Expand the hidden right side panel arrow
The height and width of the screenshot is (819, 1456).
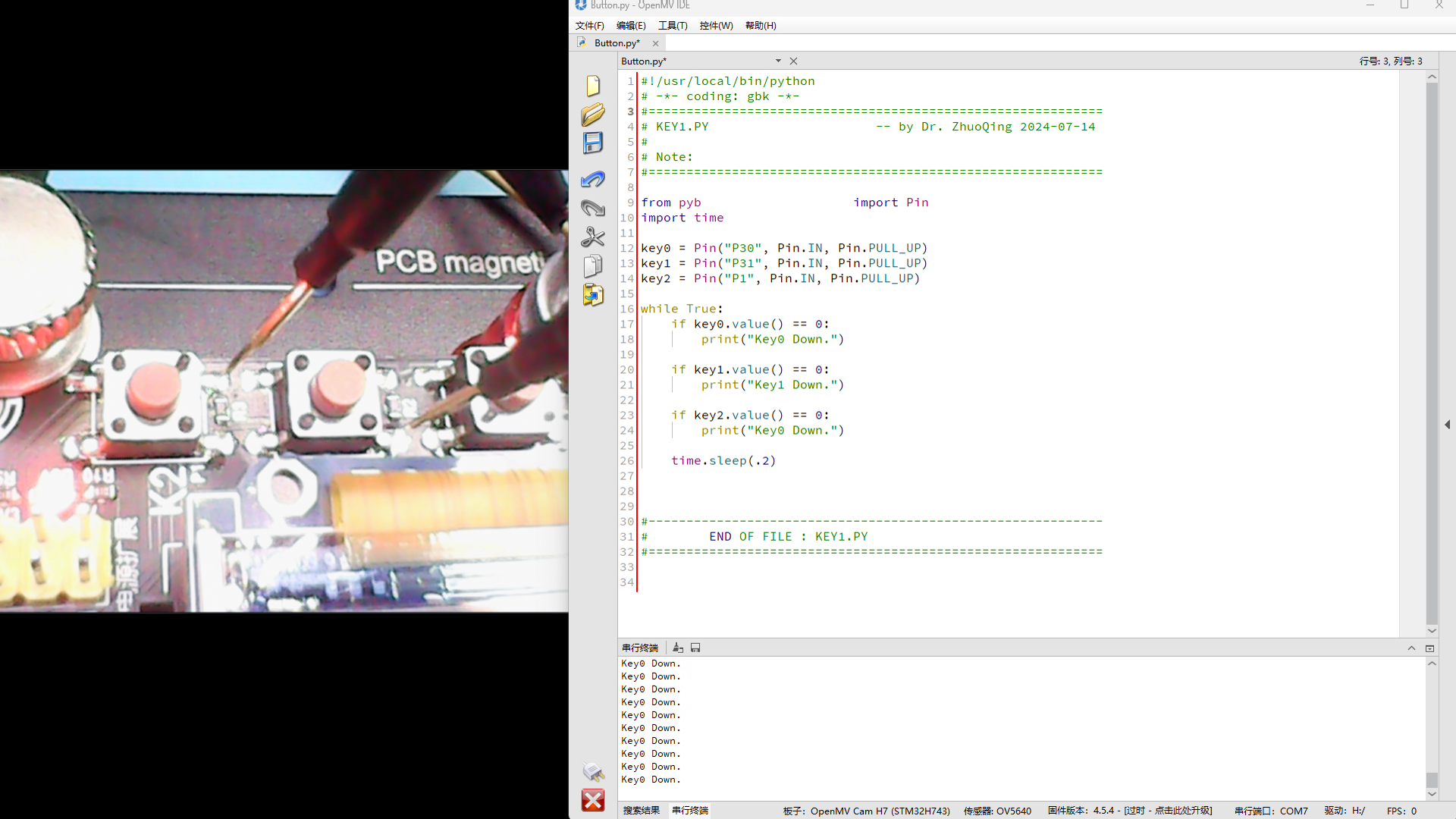point(1448,425)
